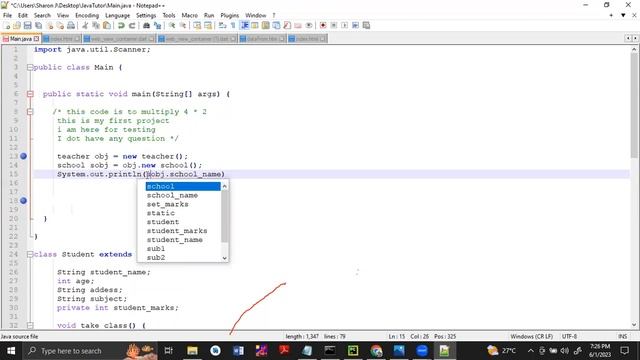This screenshot has height=360, width=640.
Task: Start macro recording with the red Record icon
Action: click(323, 25)
